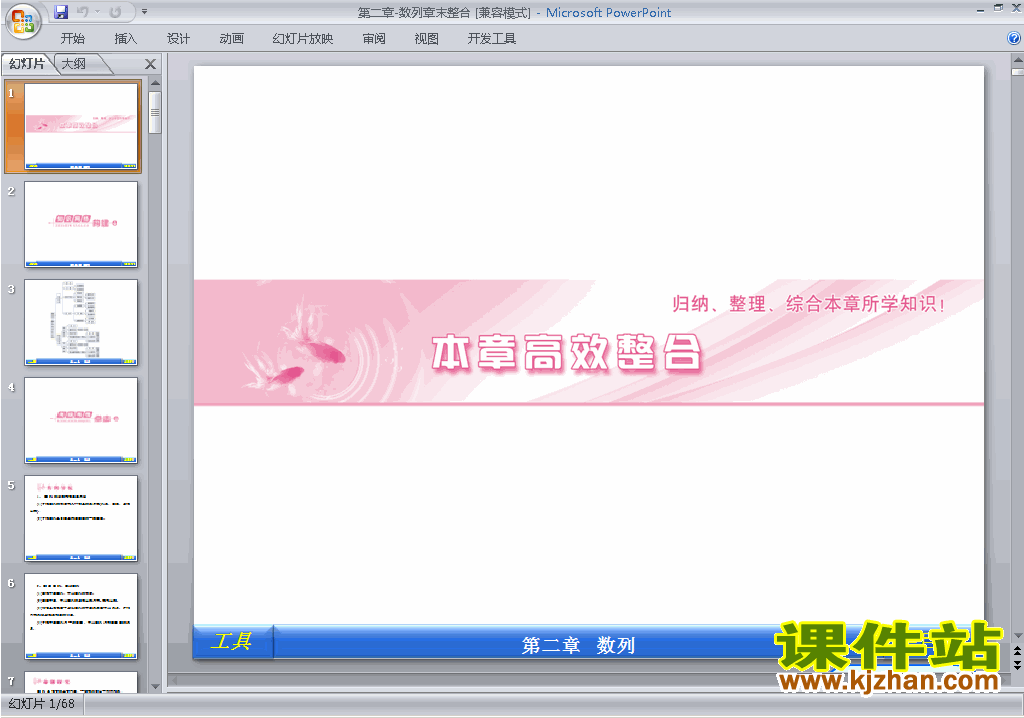The image size is (1024, 718).
Task: Select the 开发工具 ribbon tab
Action: 491,39
